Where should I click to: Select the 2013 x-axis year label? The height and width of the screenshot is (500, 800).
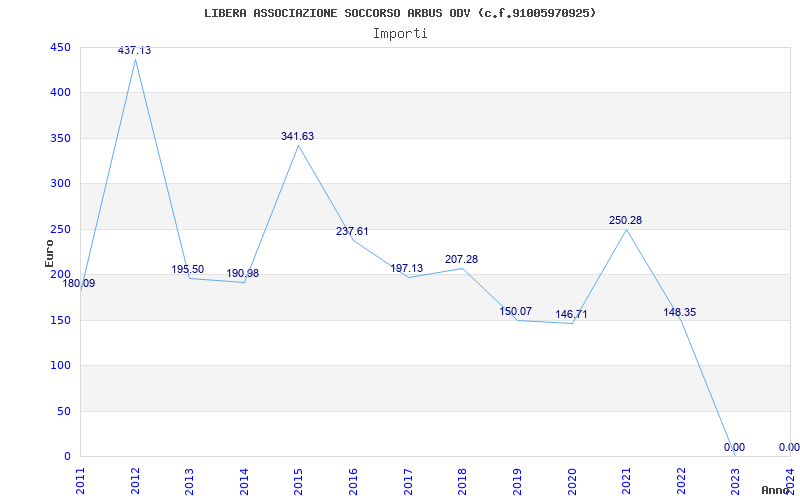tap(190, 479)
